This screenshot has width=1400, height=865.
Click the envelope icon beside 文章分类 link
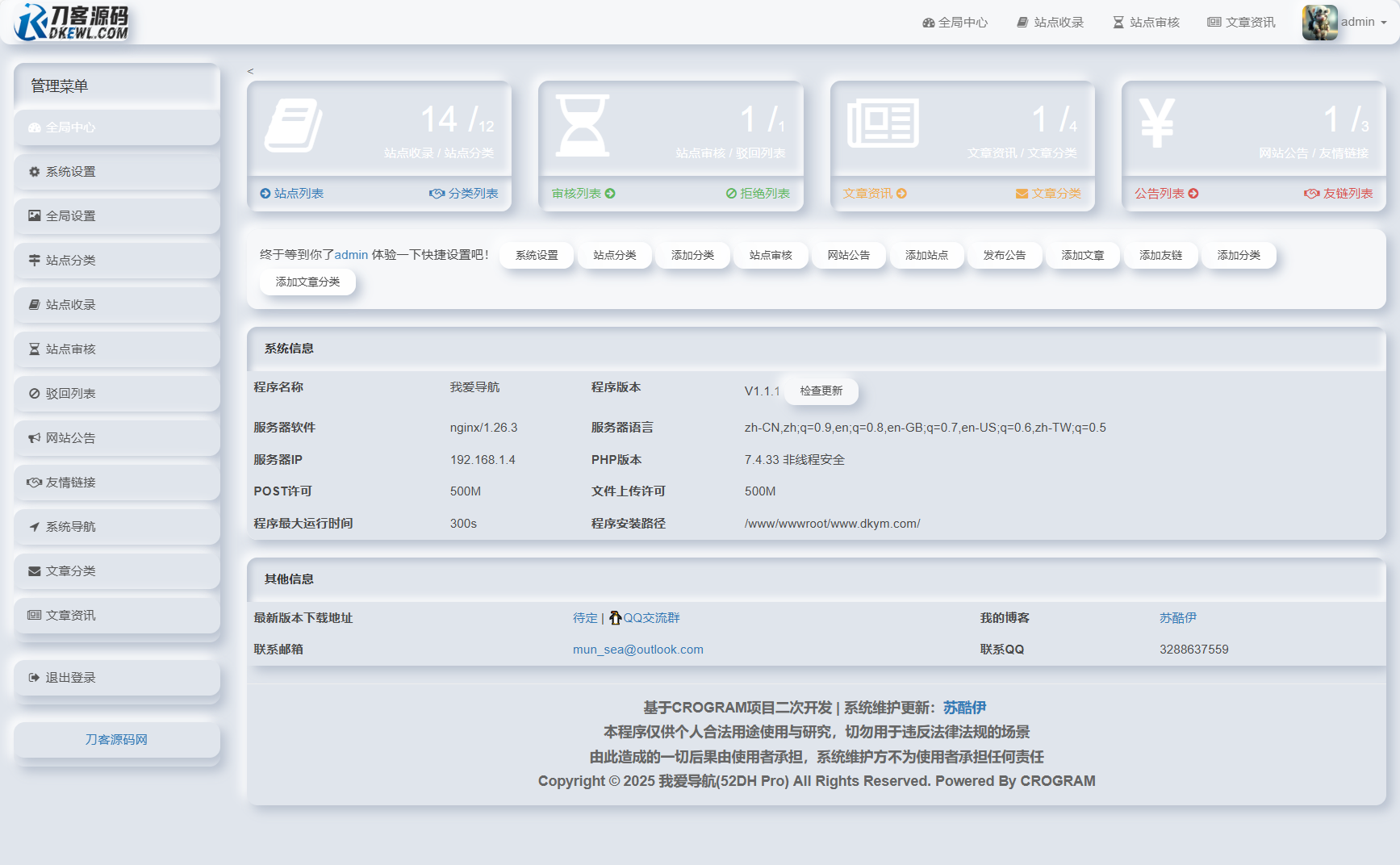coord(33,570)
